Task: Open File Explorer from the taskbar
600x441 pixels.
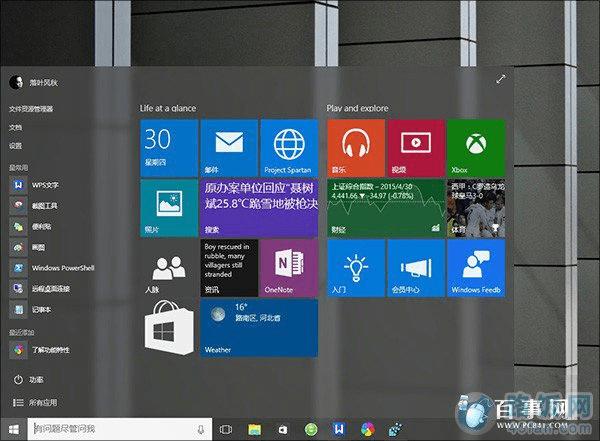Action: pos(254,430)
